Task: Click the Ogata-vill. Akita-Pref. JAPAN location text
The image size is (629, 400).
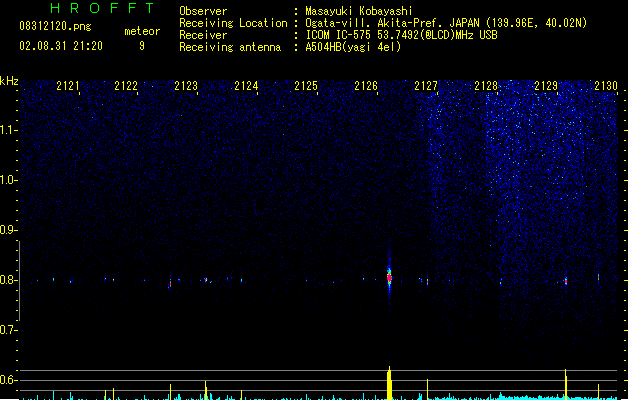Action: point(446,23)
